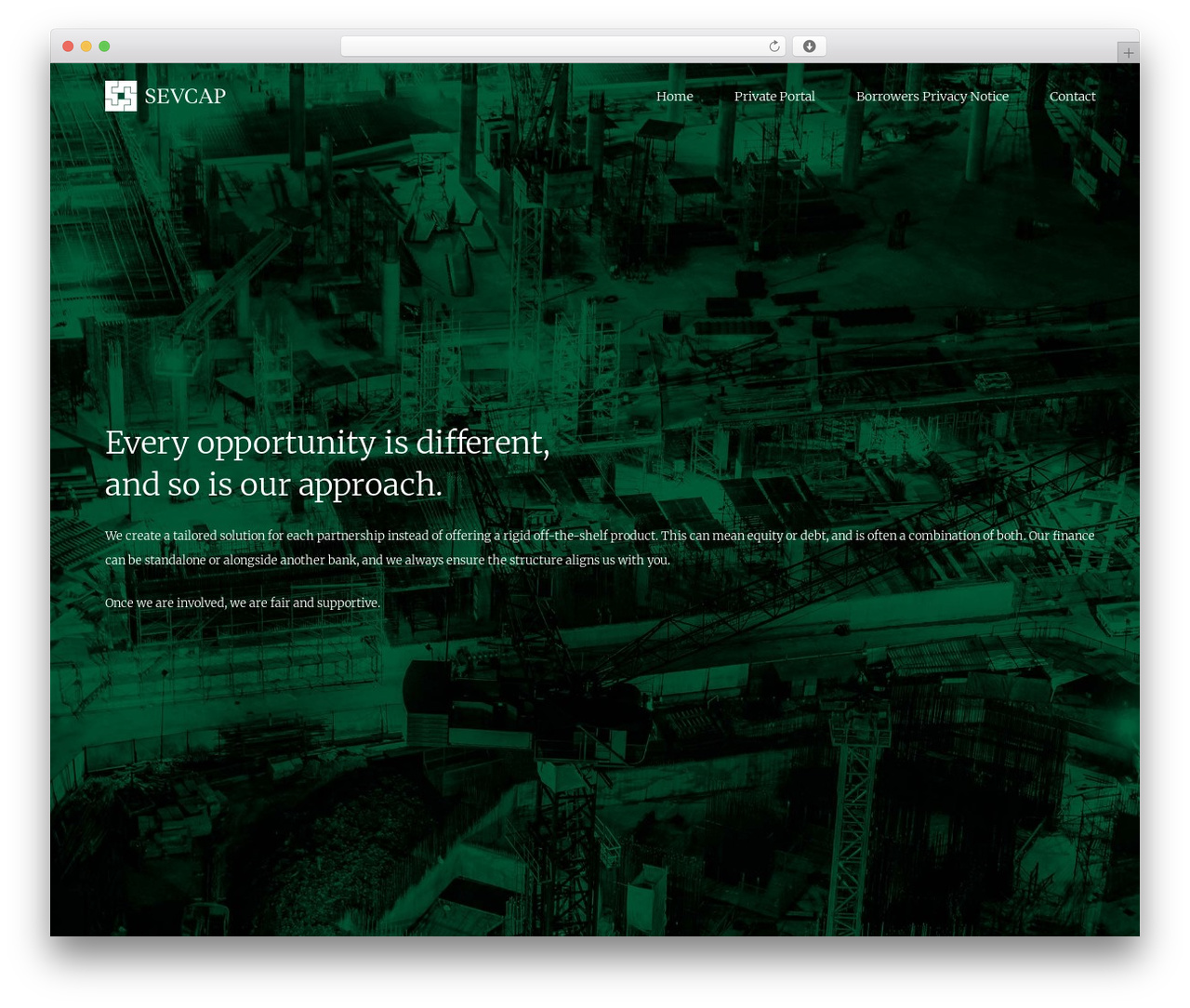Focus the browser address bar

point(562,46)
